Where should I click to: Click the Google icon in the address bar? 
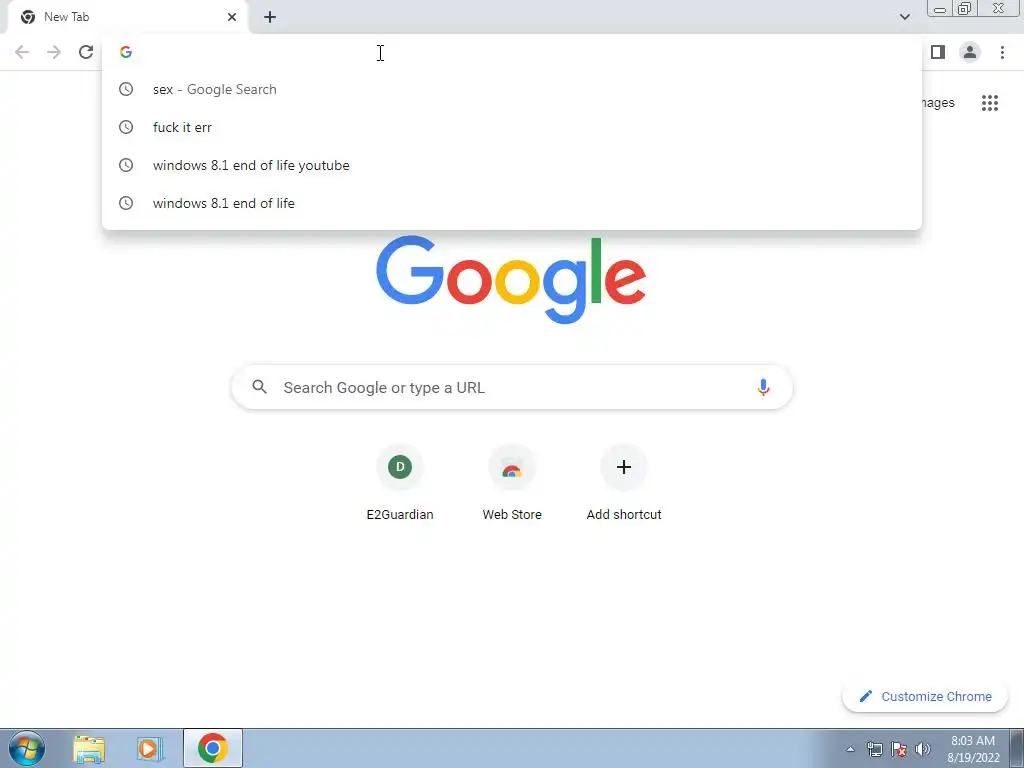click(126, 52)
